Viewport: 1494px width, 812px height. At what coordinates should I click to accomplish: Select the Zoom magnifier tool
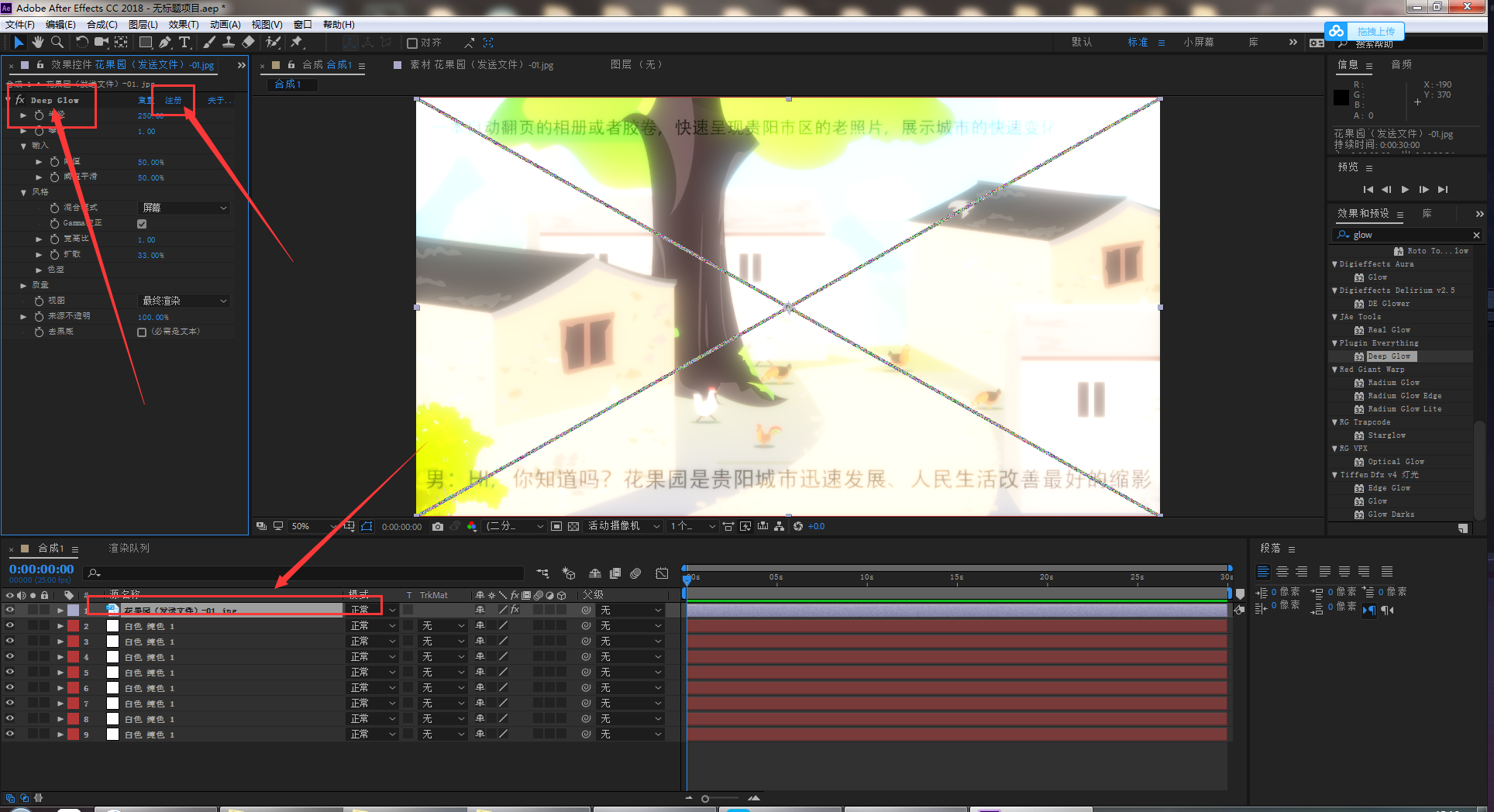[57, 42]
